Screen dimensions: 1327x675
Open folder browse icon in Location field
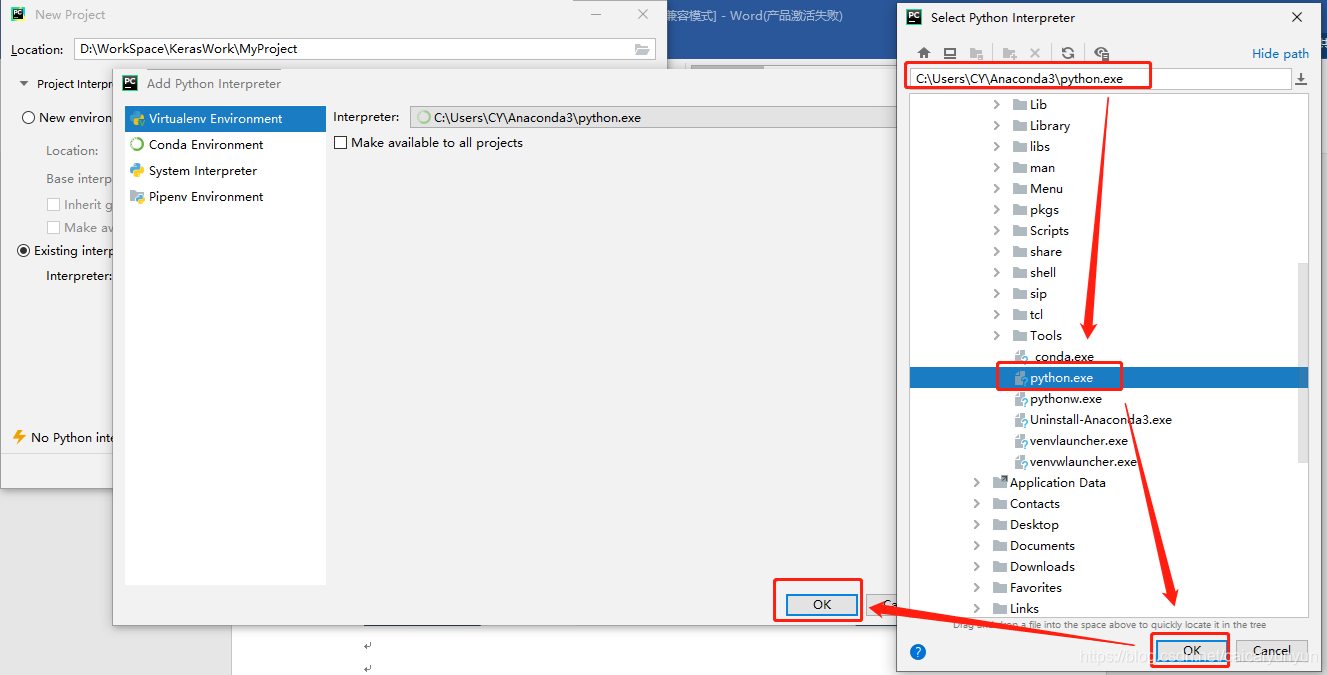click(642, 49)
